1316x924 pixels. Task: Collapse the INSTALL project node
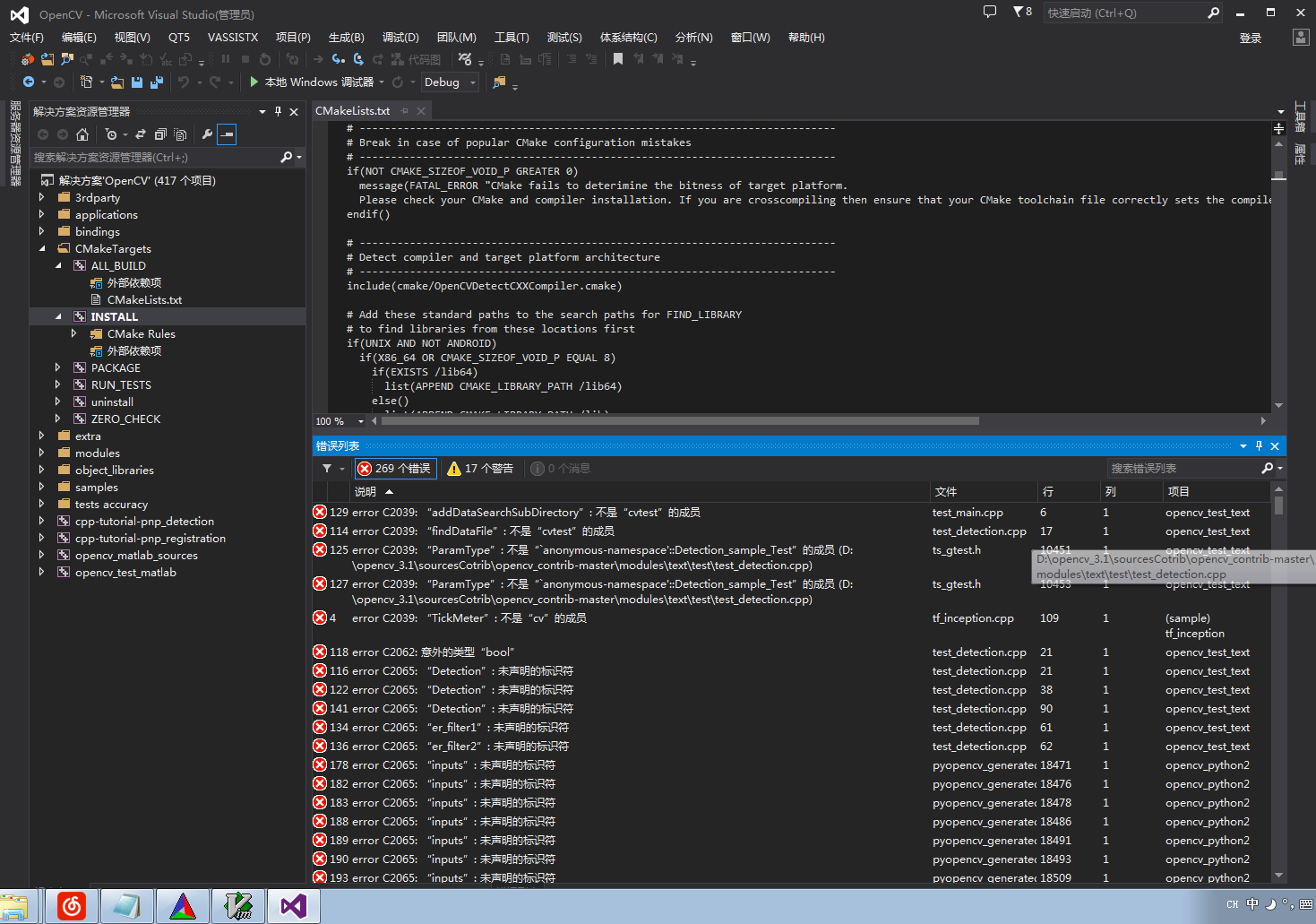(58, 316)
